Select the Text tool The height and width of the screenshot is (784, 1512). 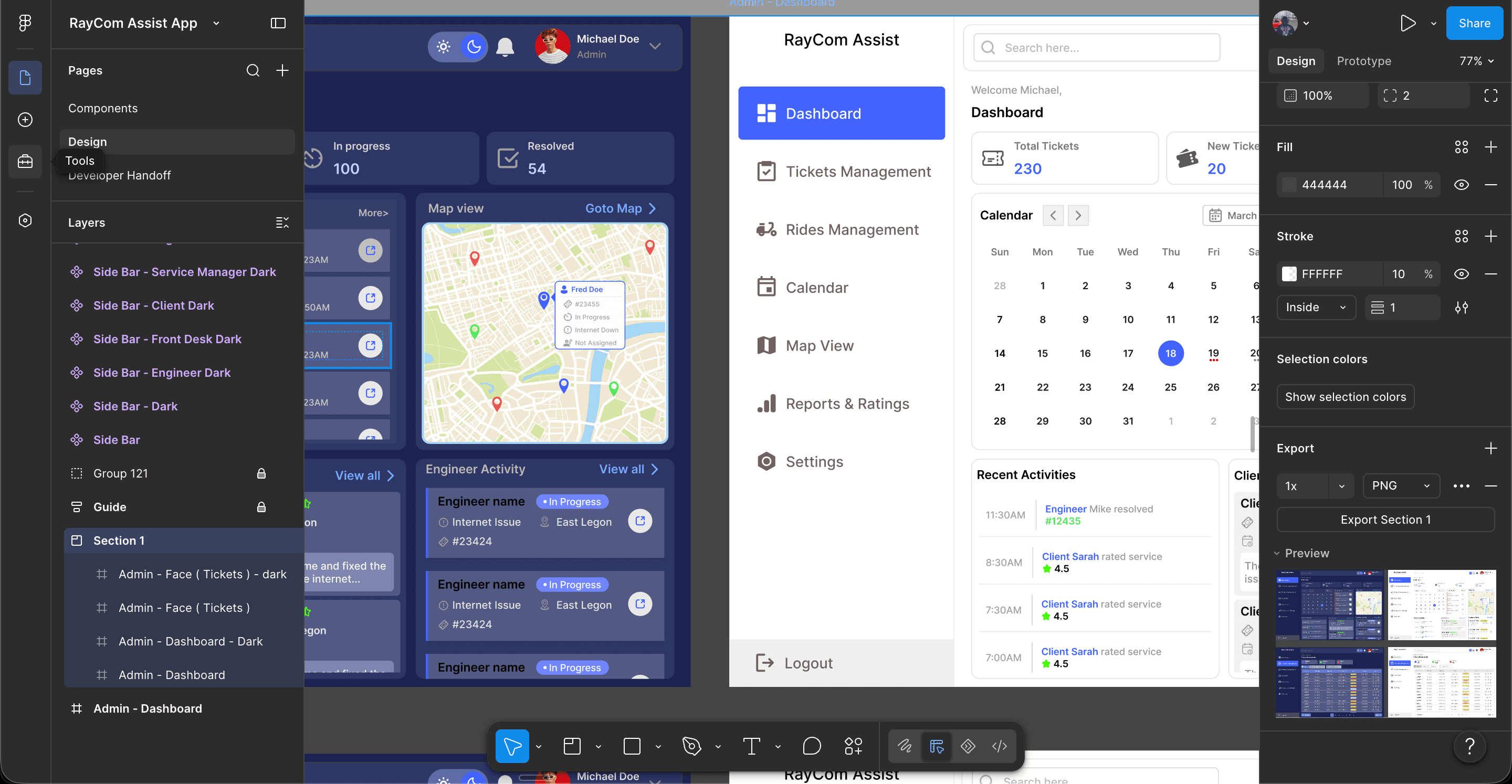click(751, 746)
